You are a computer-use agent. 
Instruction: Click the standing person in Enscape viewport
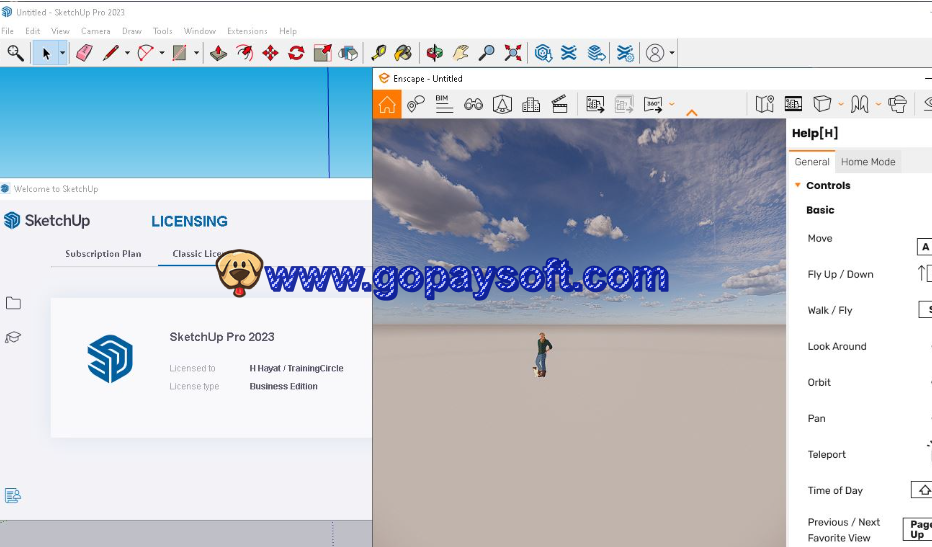pyautogui.click(x=542, y=354)
